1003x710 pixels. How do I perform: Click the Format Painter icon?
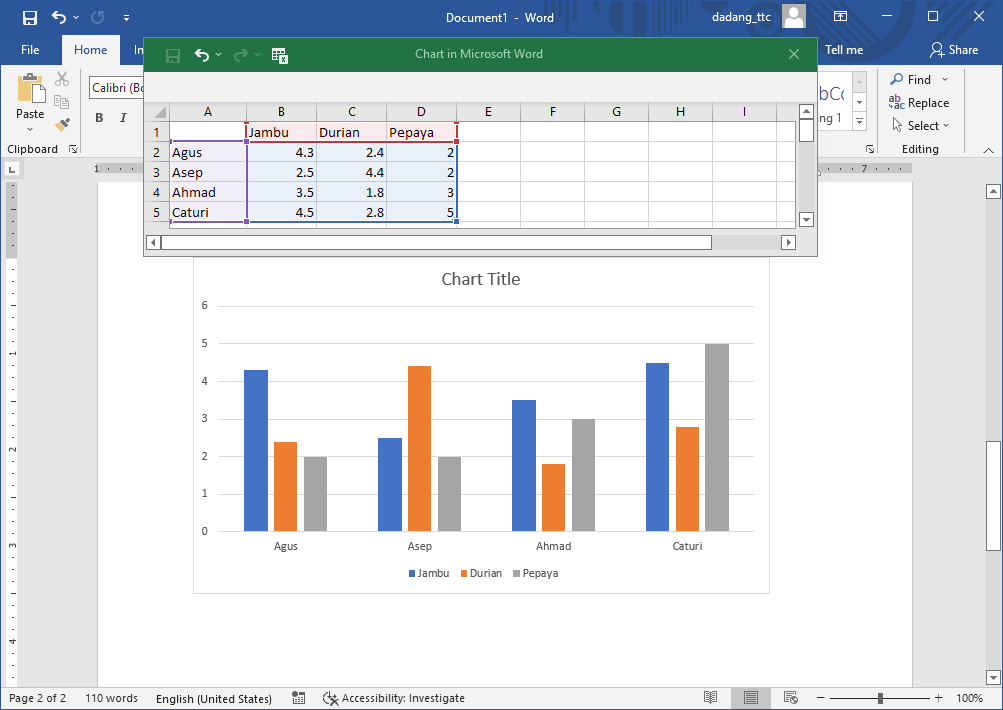click(x=61, y=123)
